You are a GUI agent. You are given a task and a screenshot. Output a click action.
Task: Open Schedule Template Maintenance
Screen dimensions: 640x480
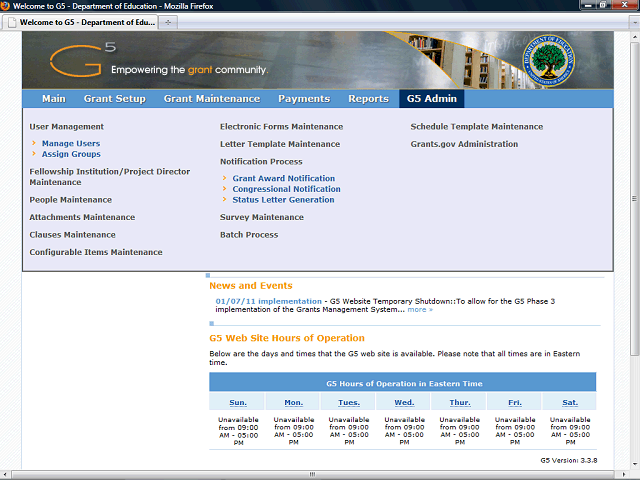[x=476, y=127]
